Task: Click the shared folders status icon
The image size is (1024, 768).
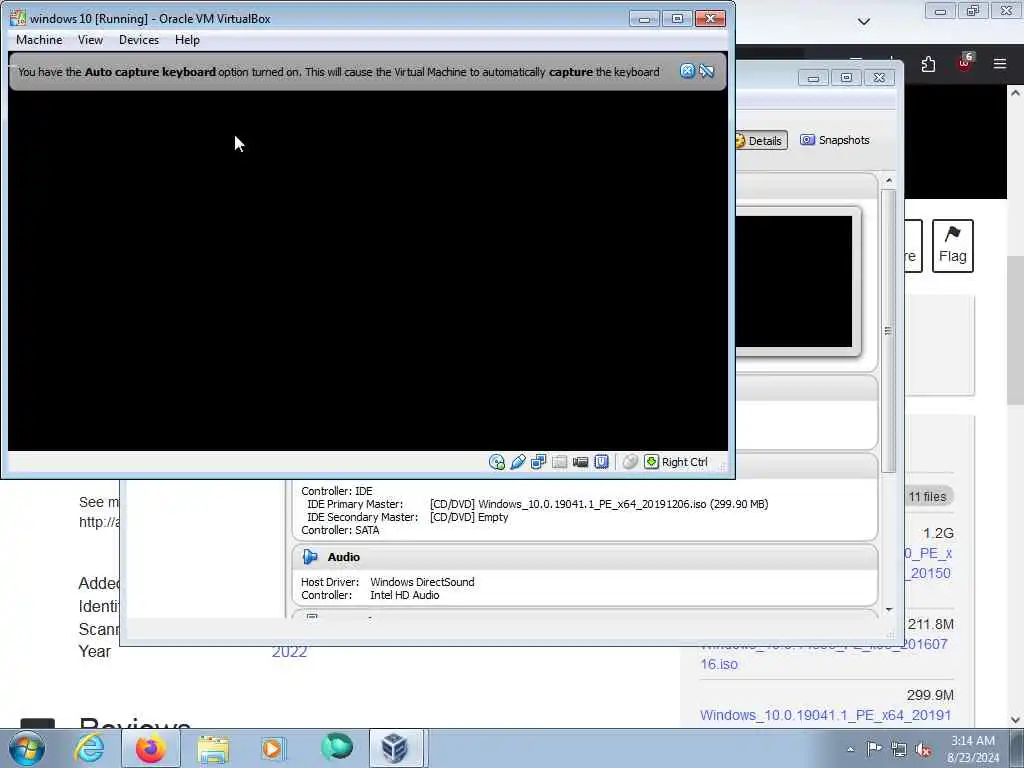Action: click(x=559, y=462)
